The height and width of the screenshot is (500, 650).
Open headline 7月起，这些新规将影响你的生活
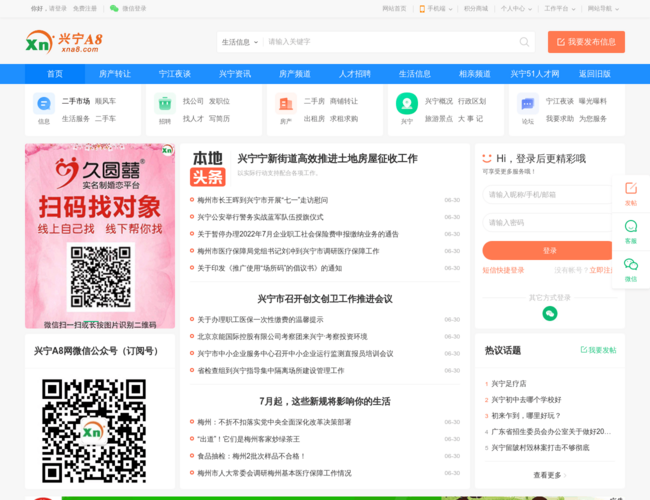pyautogui.click(x=325, y=401)
